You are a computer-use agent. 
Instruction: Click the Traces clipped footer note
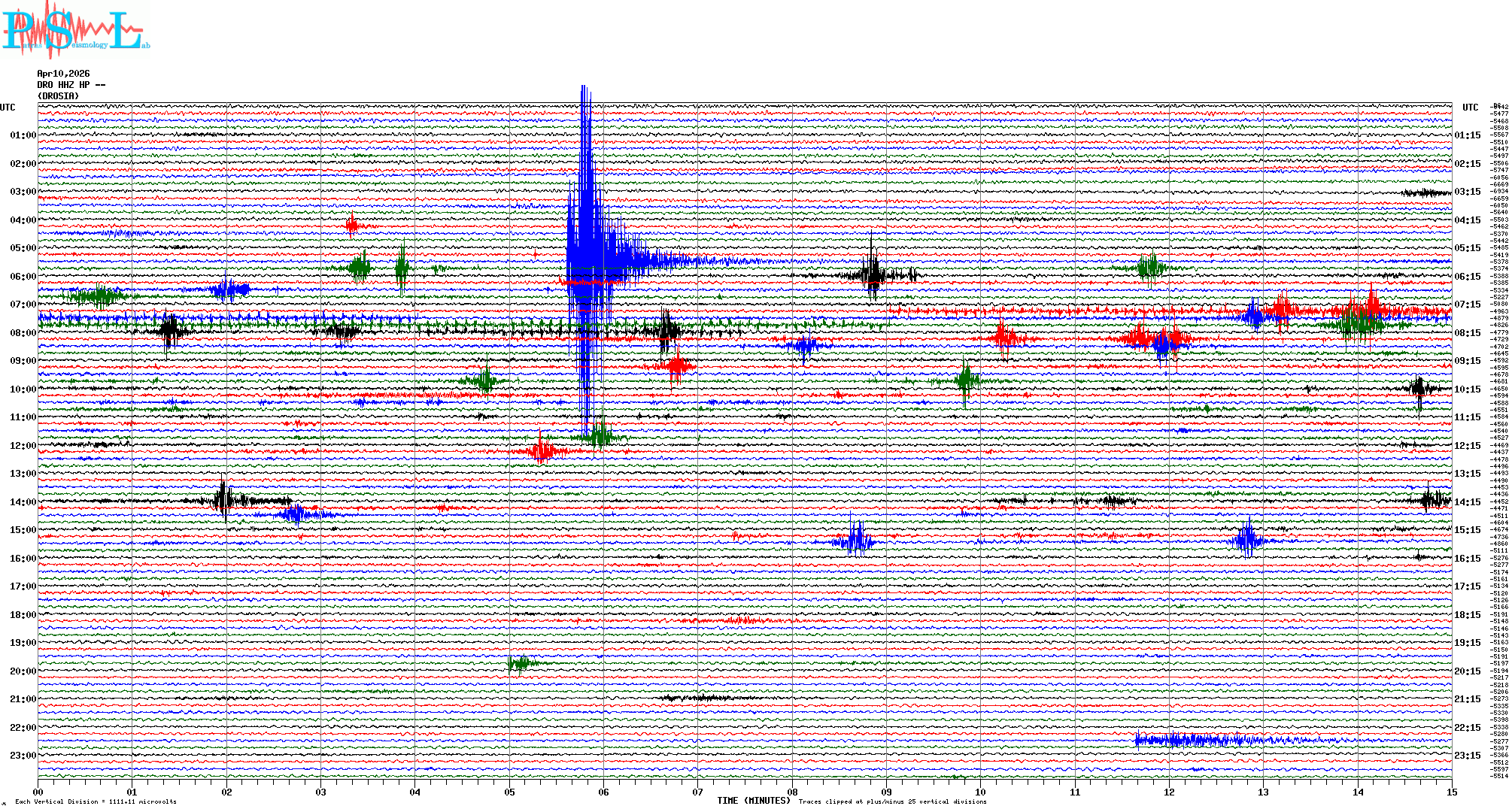(892, 801)
